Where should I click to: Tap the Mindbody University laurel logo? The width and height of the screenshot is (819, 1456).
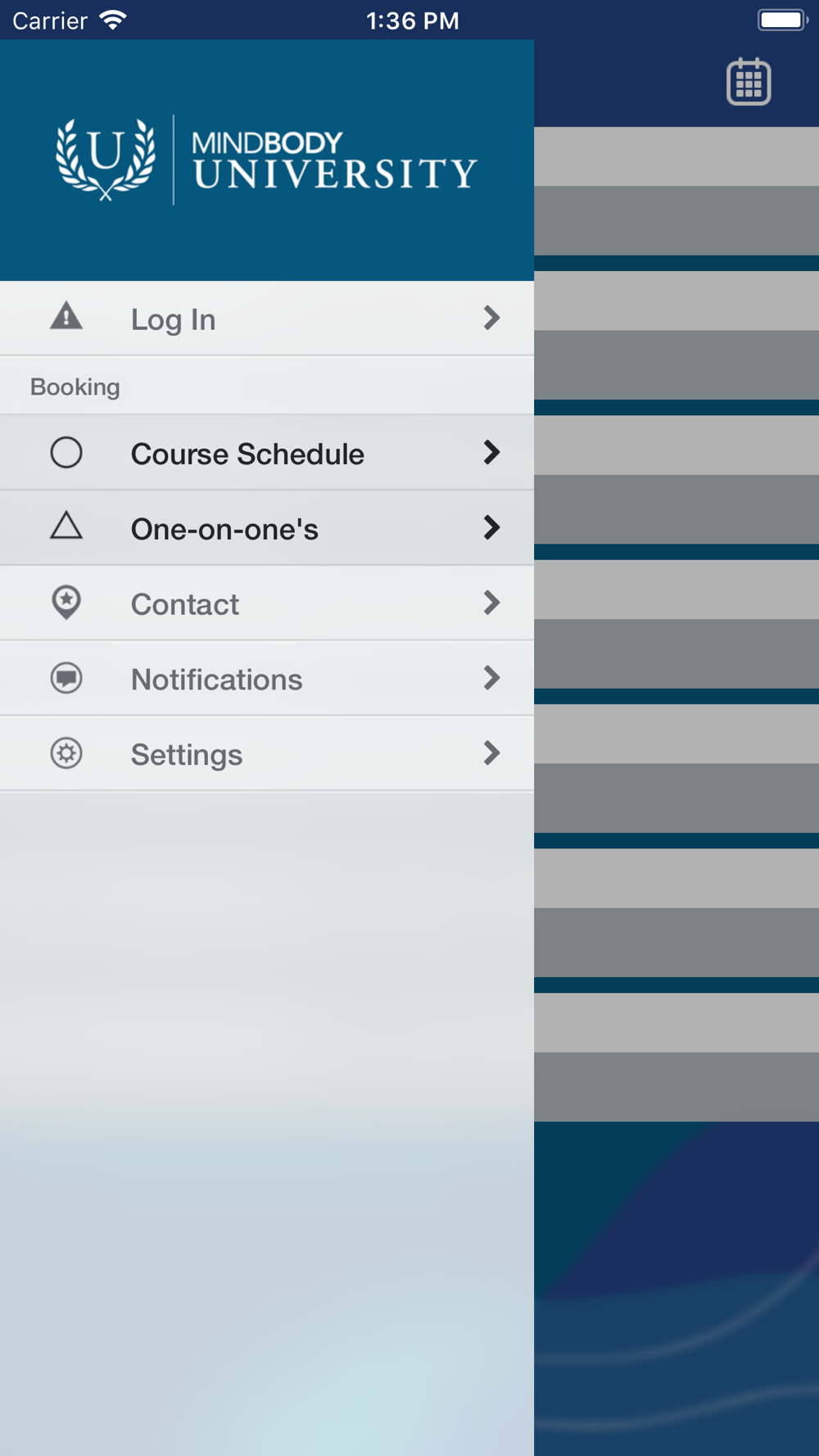pos(105,159)
